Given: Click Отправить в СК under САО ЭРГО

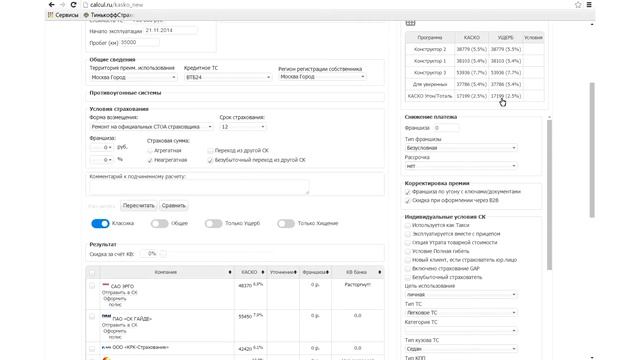Looking at the screenshot, I should coord(120,293).
